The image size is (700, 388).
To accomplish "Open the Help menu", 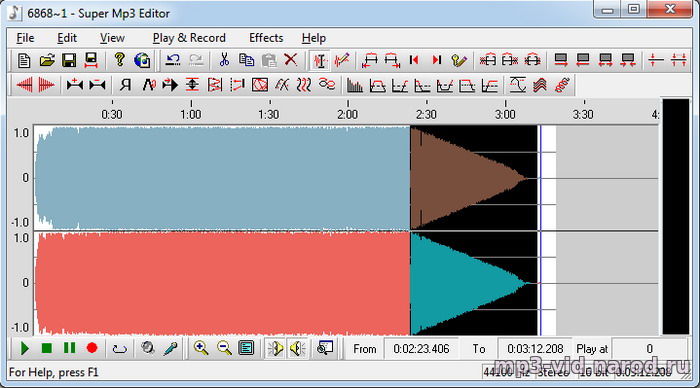I will 314,38.
